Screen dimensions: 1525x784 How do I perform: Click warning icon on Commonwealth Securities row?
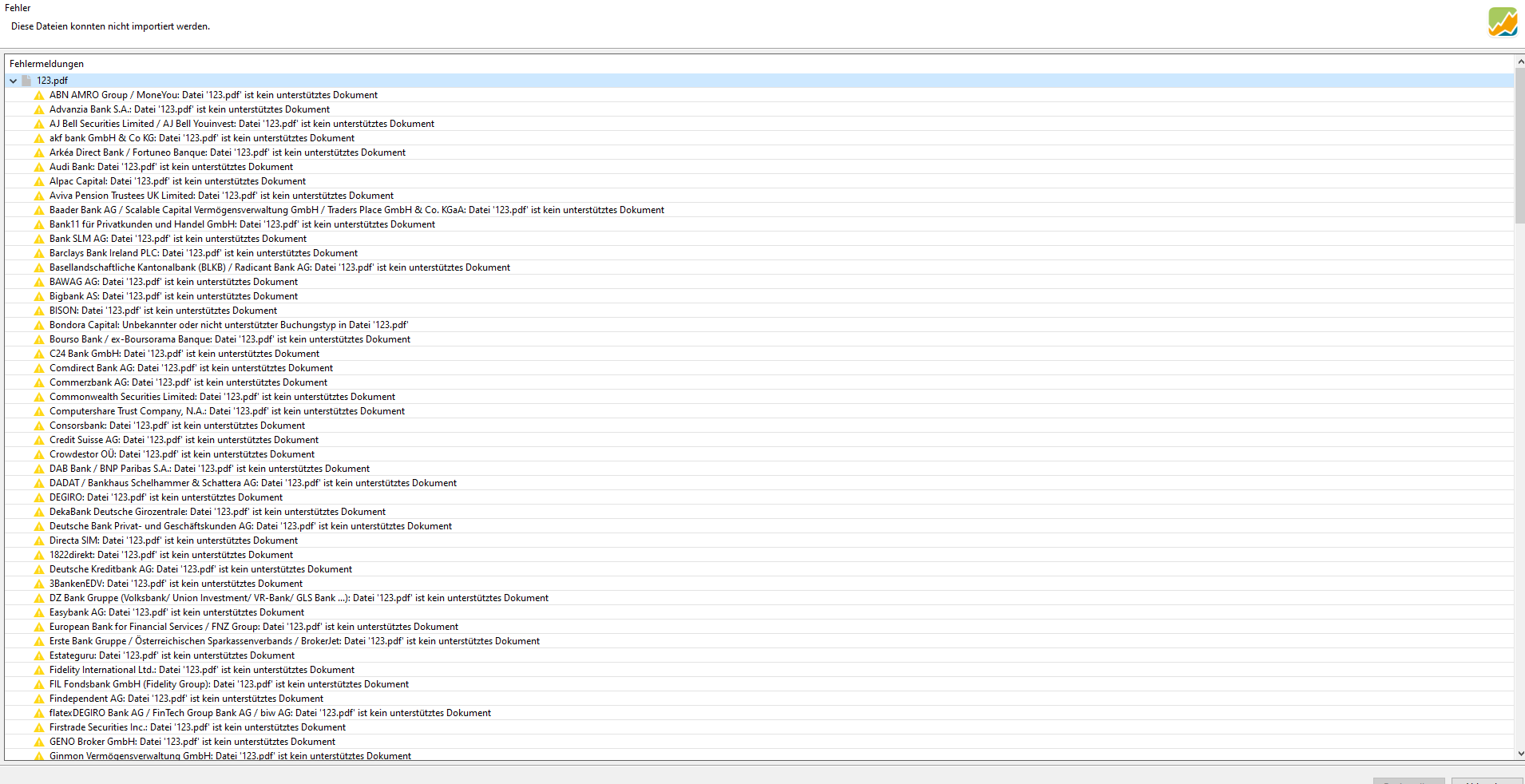pos(39,397)
